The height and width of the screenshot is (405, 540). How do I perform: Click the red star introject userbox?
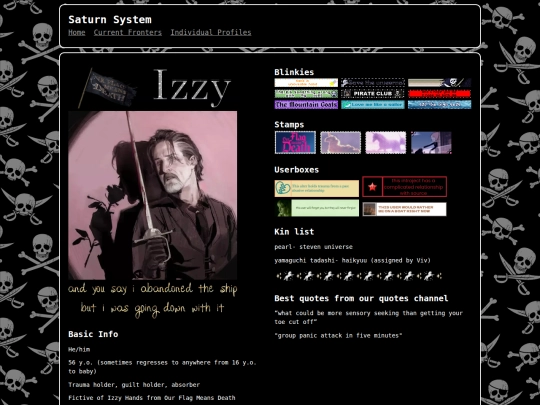point(405,187)
